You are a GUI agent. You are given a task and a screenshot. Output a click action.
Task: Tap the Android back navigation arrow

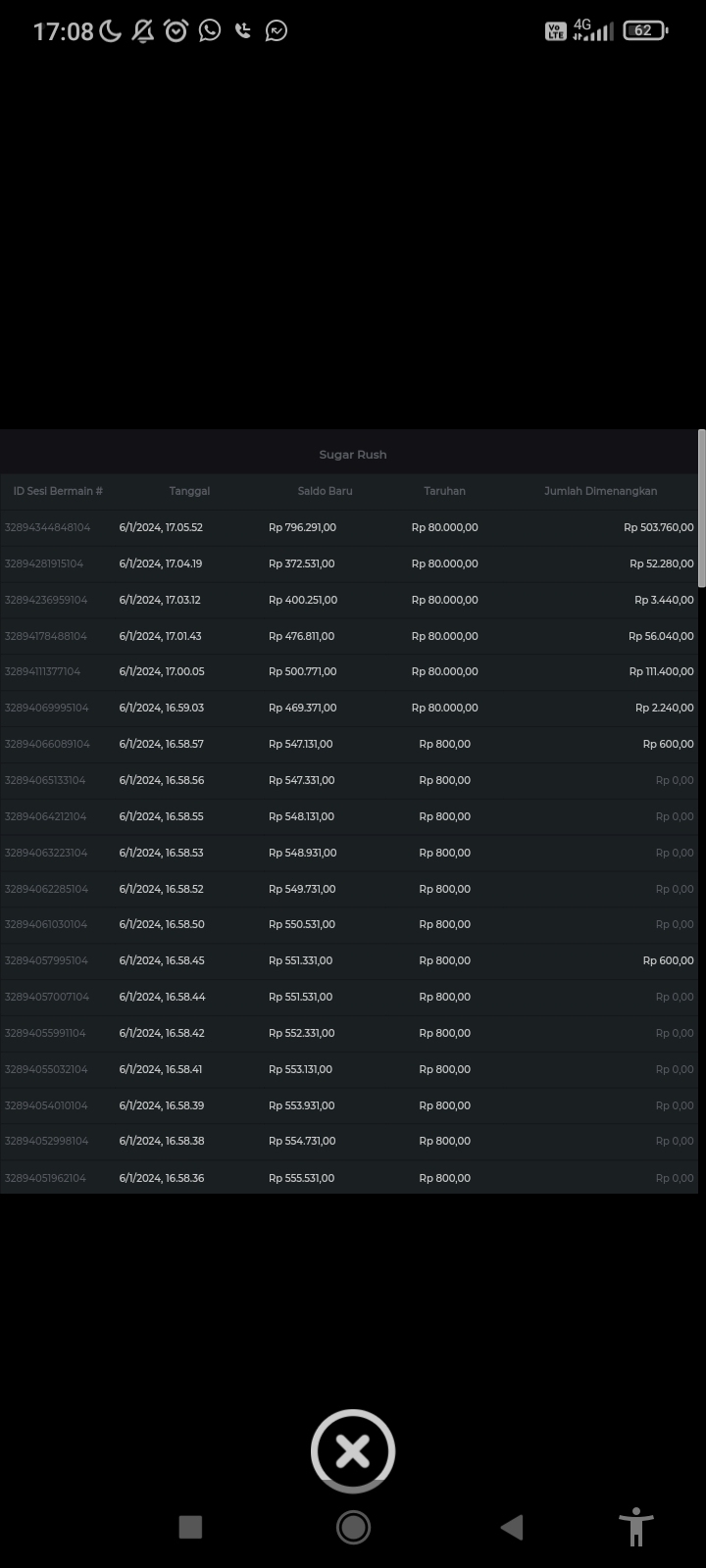[512, 1527]
